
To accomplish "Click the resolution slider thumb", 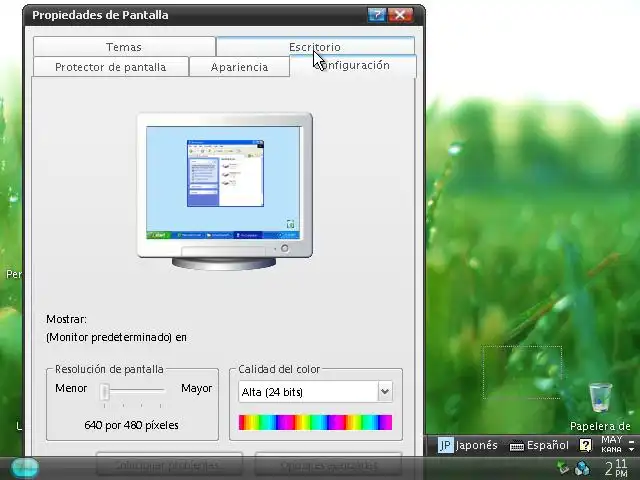I will pos(104,392).
